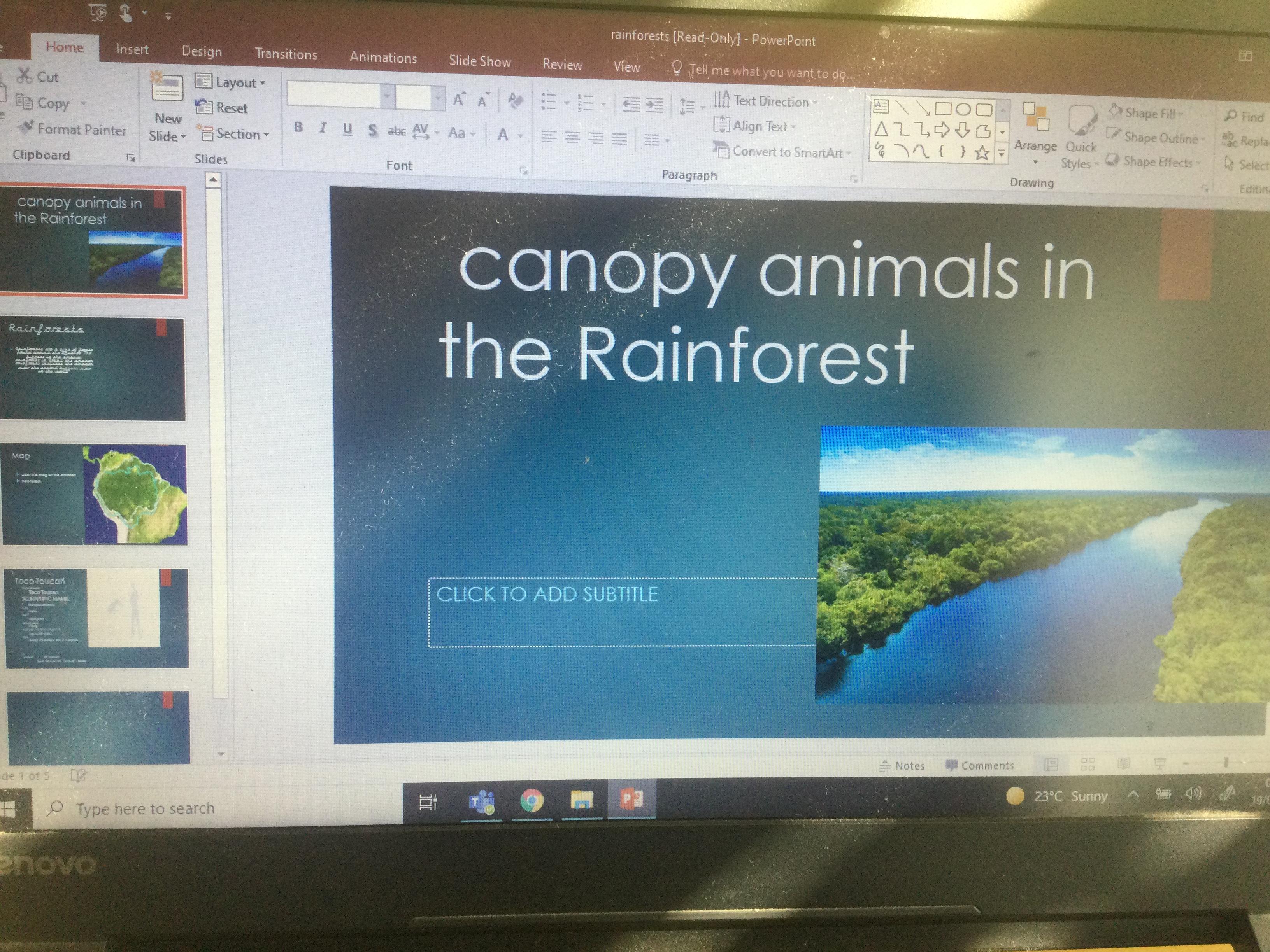Screen dimensions: 1270x952
Task: Select the Map slide thumbnail
Action: click(x=94, y=495)
